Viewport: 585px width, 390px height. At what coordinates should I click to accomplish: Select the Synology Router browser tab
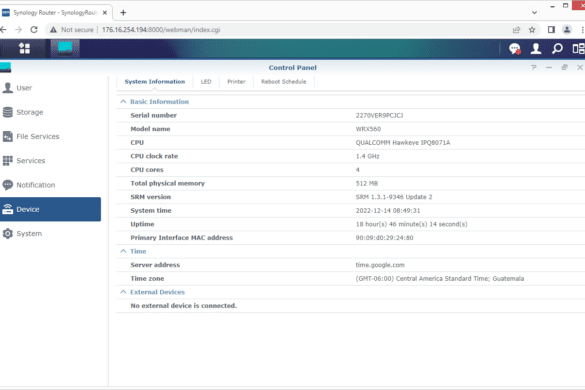[55, 13]
